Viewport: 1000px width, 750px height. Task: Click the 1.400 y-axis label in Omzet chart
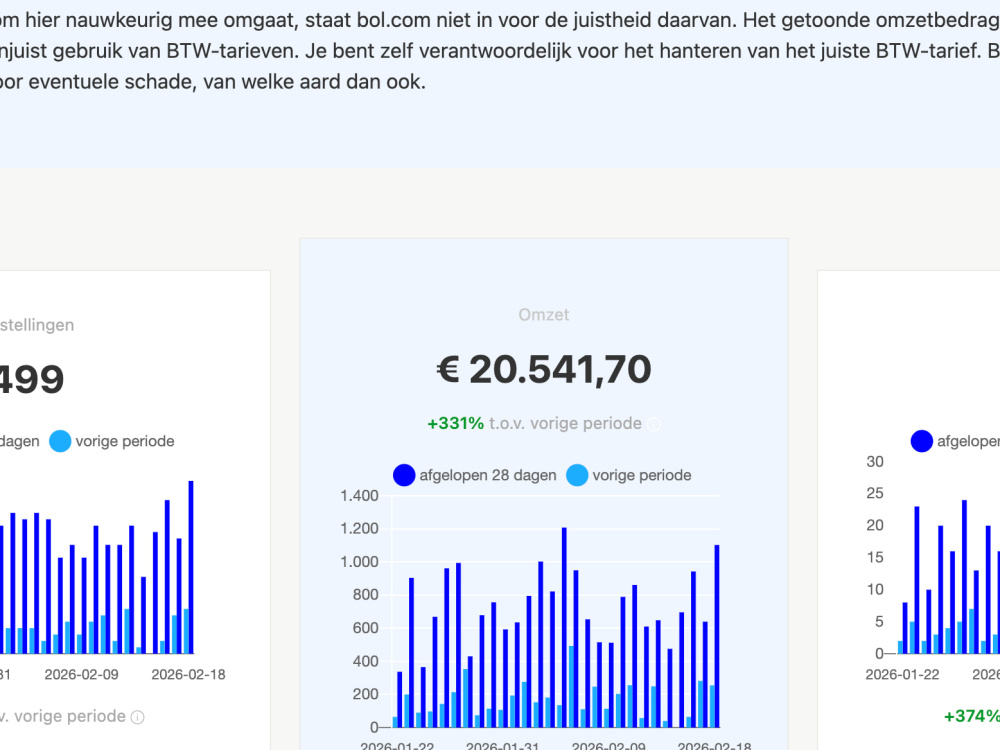coord(359,496)
